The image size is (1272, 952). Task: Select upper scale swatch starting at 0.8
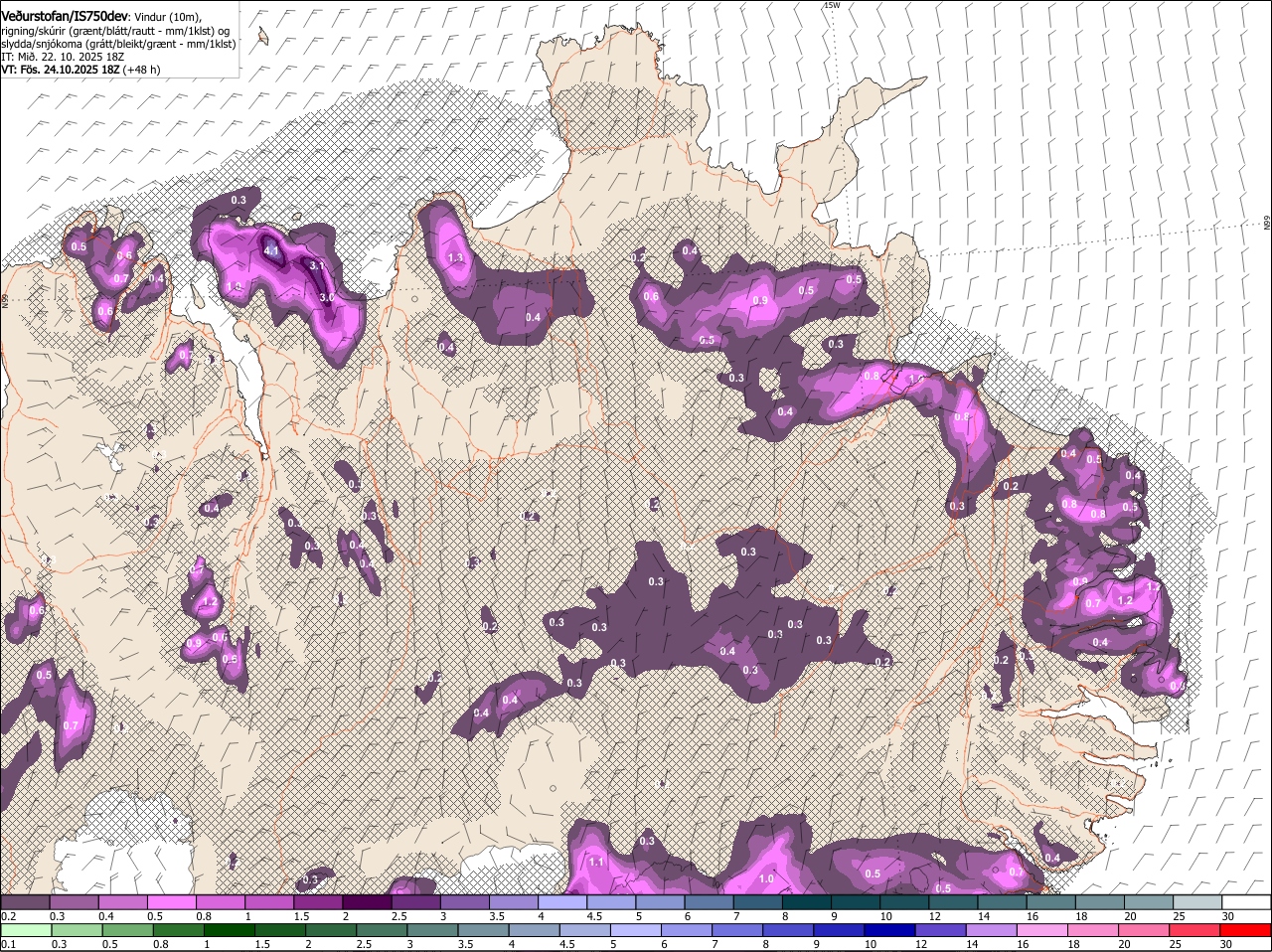(x=220, y=902)
